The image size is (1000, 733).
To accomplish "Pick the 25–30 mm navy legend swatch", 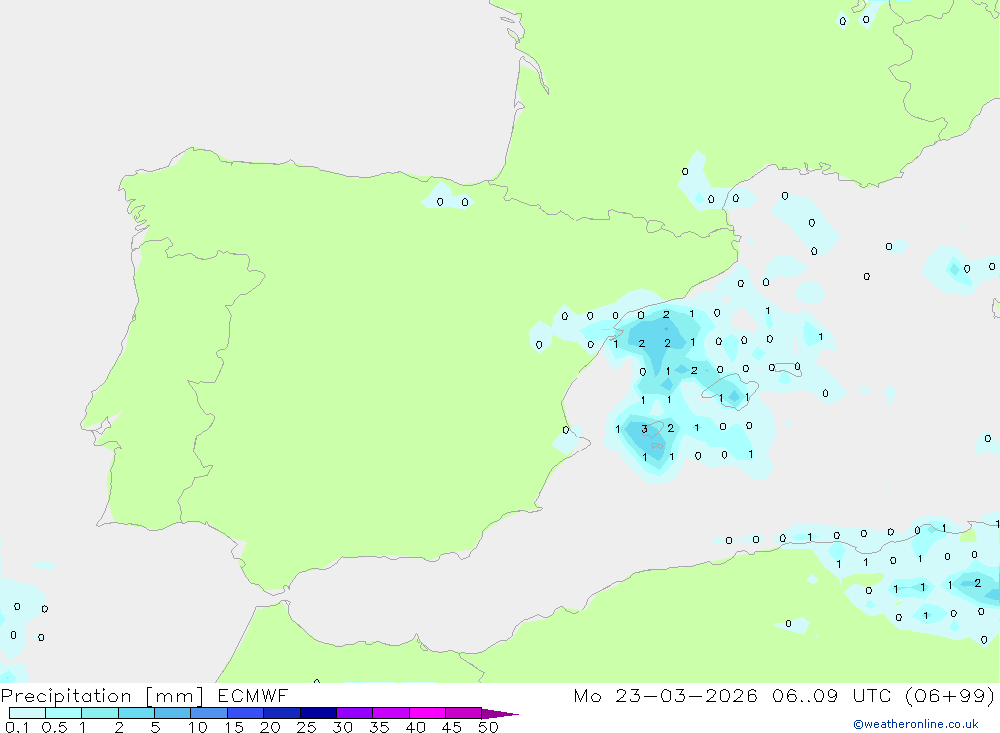I will click(x=318, y=713).
